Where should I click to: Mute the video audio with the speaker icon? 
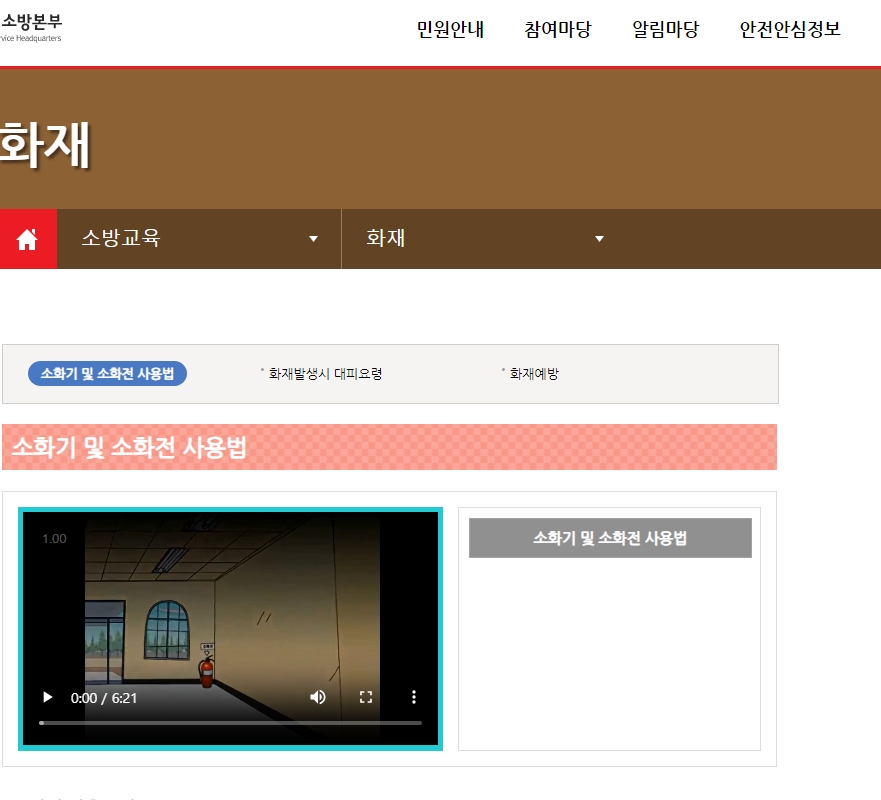tap(318, 697)
